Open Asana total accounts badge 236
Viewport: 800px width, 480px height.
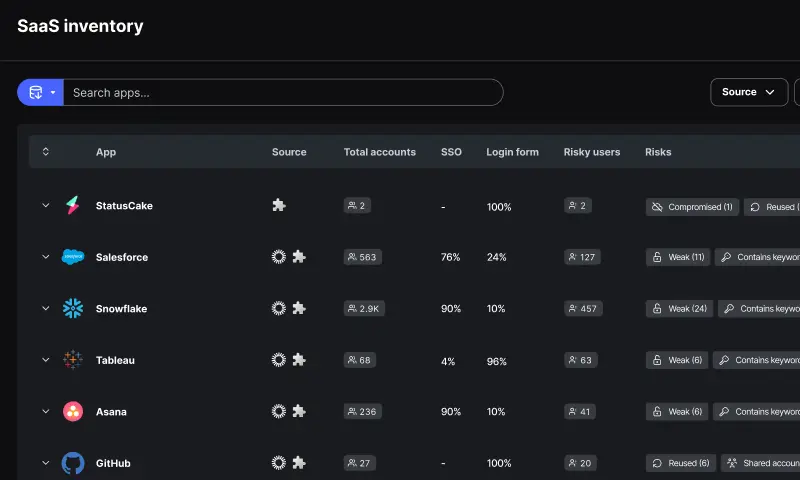click(363, 412)
